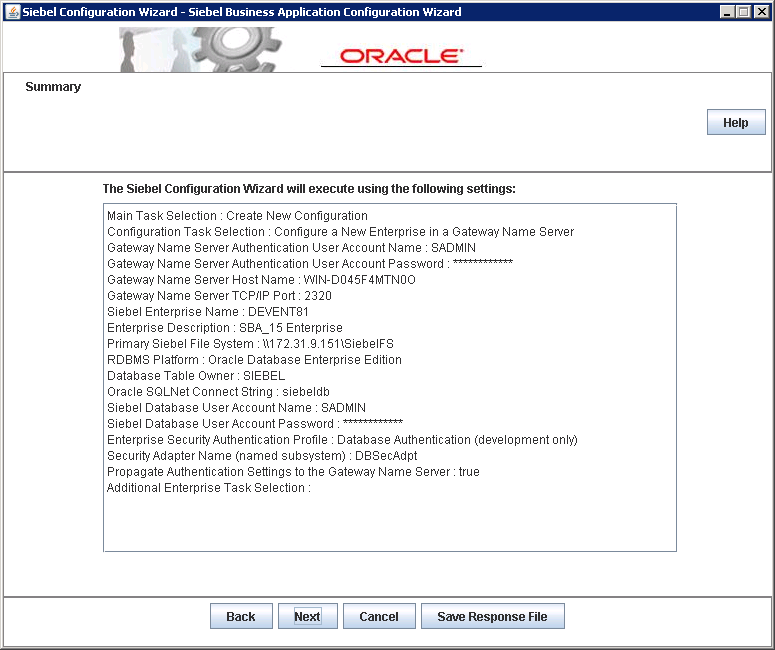Click 'Additional Enterprise Task Selection' line
775x650 pixels.
pos(209,488)
